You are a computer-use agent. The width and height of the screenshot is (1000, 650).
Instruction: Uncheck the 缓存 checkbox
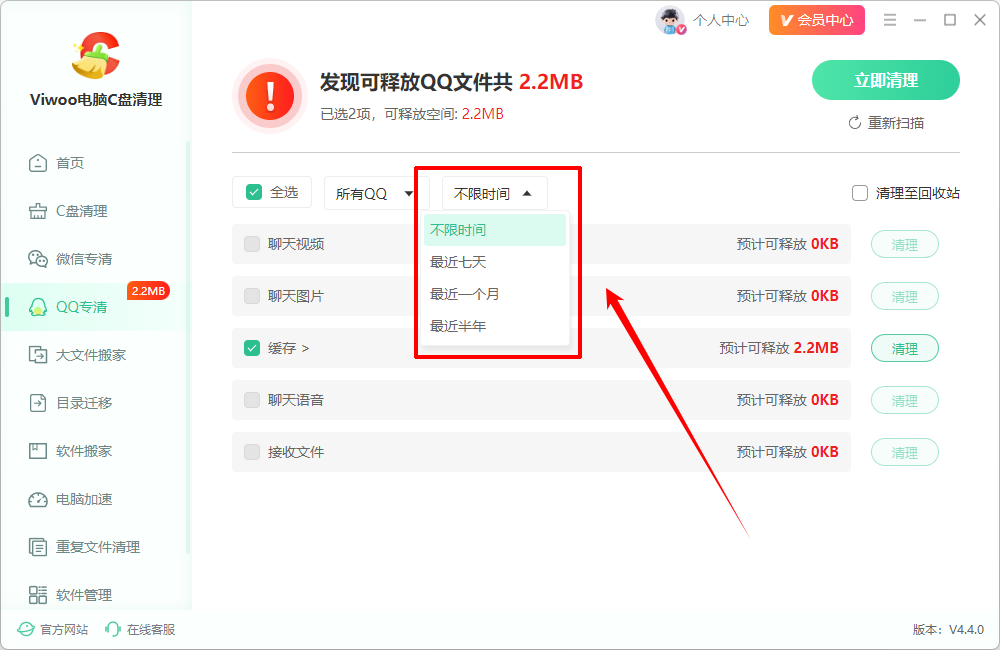pos(252,348)
